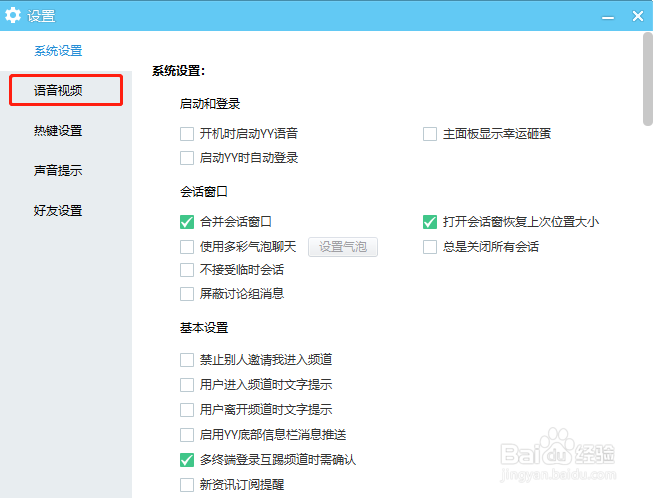Select the 声音提示 tab
The image size is (653, 498).
coord(58,170)
